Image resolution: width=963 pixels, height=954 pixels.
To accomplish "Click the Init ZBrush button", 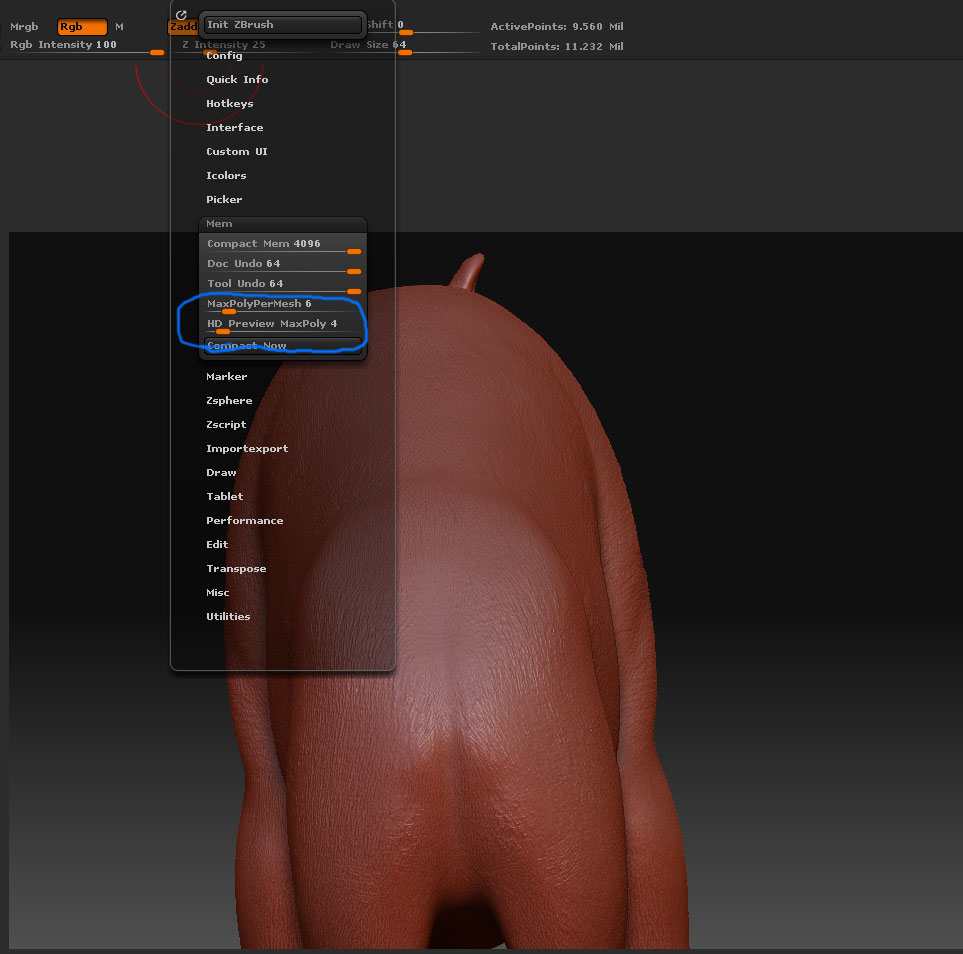I will pos(283,25).
